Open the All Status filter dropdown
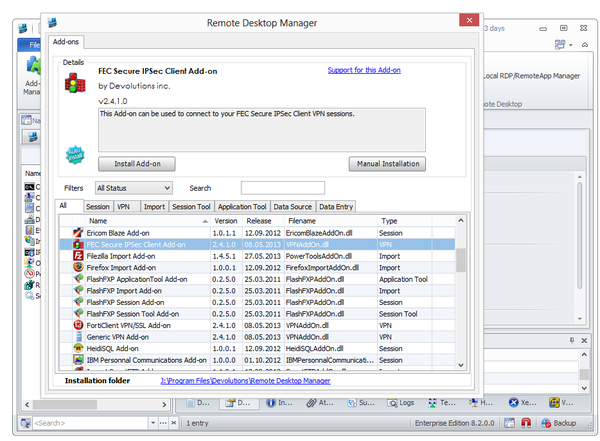Viewport: 600px width, 441px height. [134, 188]
